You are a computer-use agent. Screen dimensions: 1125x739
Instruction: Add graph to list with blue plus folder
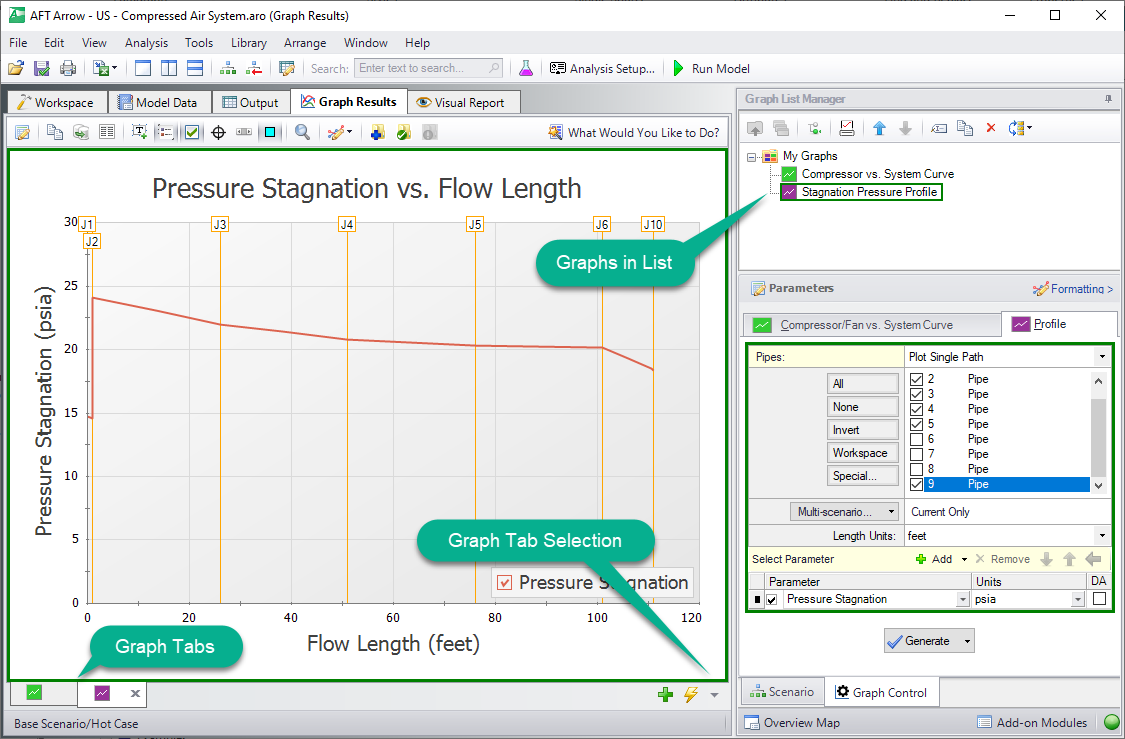click(377, 132)
